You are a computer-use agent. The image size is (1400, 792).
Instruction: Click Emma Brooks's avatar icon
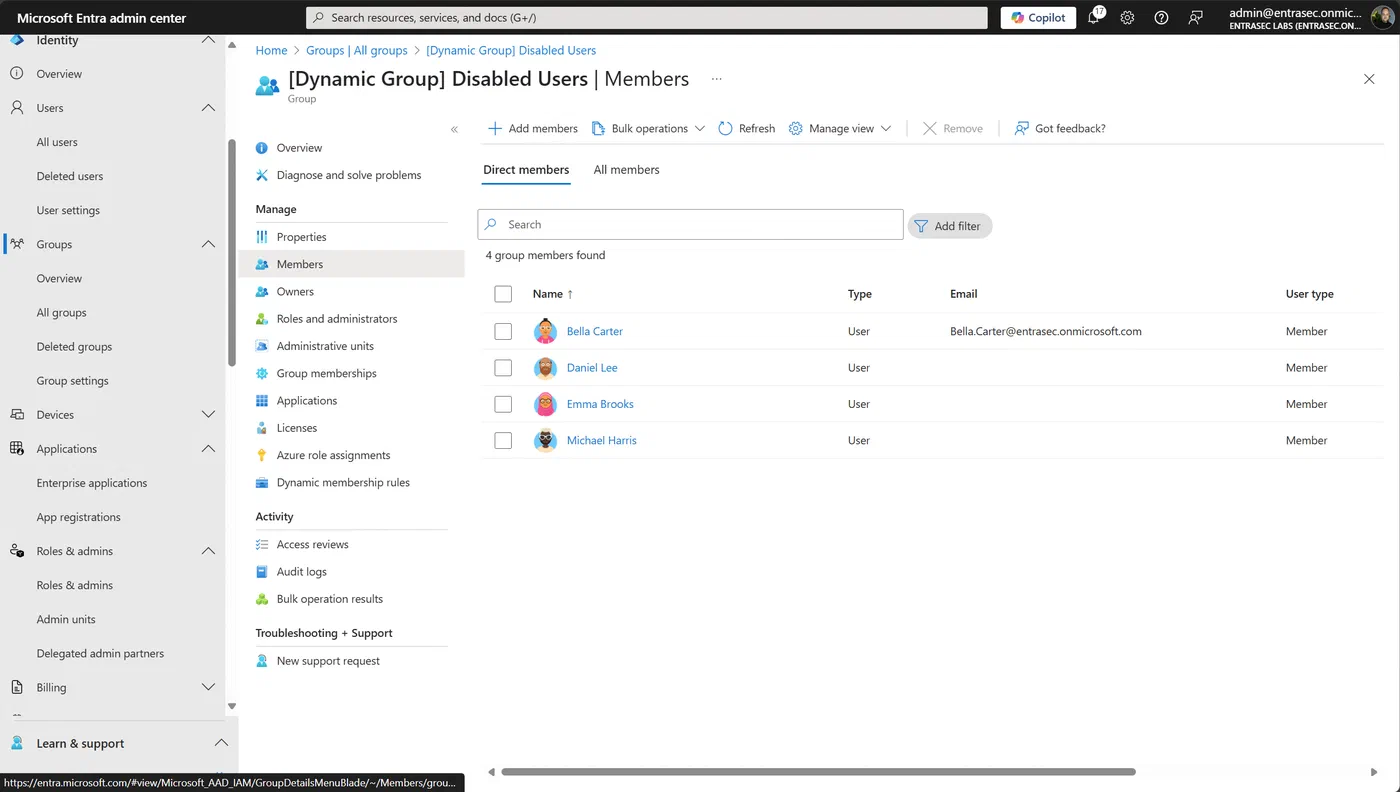(545, 404)
